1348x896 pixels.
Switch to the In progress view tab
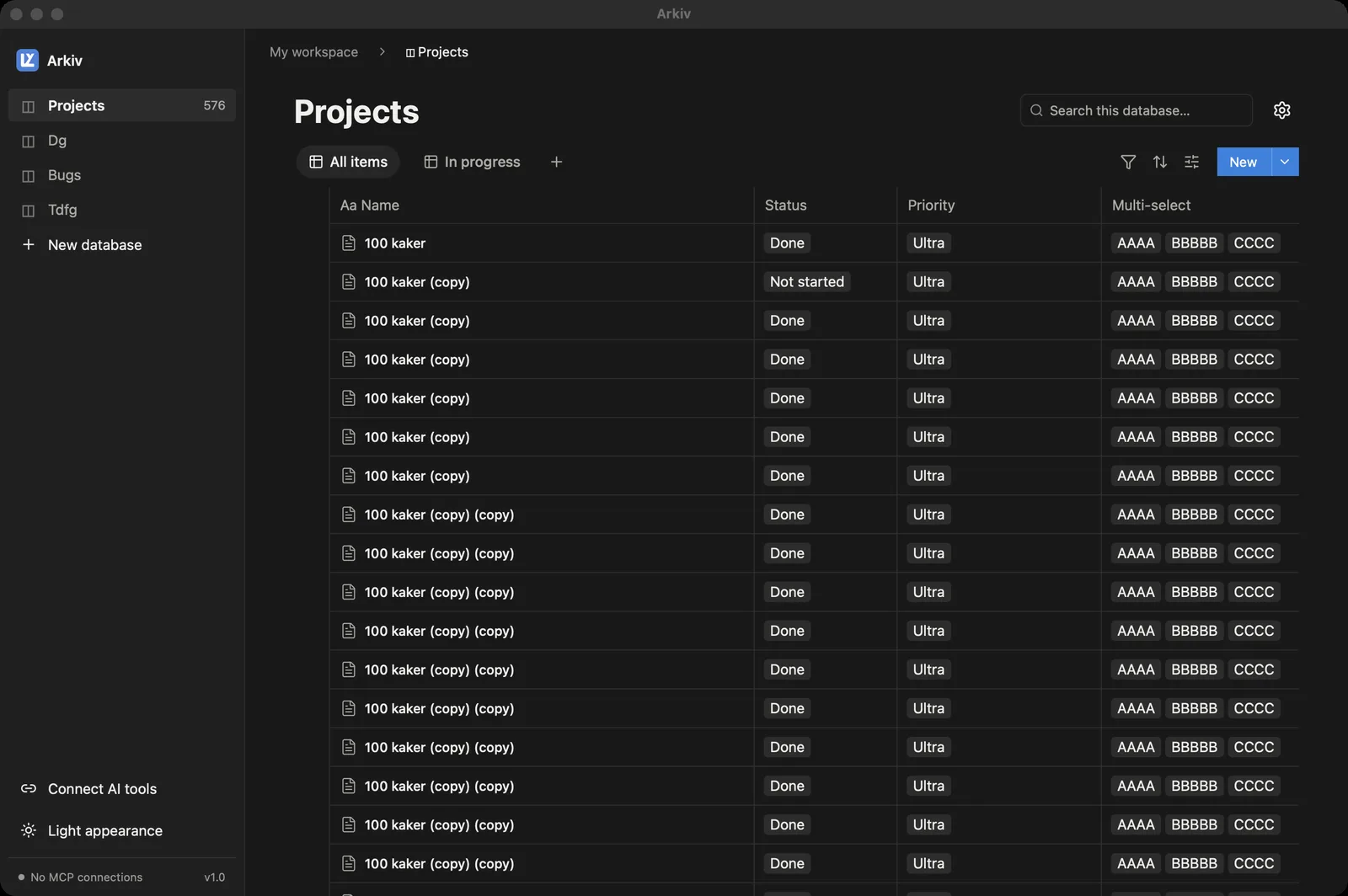[x=472, y=162]
